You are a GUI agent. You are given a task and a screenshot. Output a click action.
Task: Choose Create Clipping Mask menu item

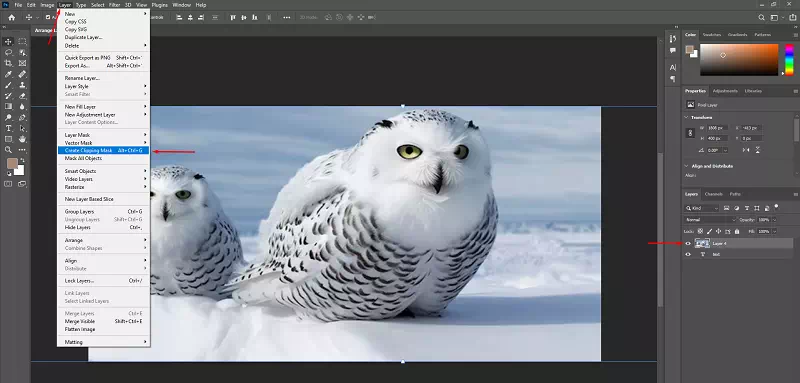(104, 150)
